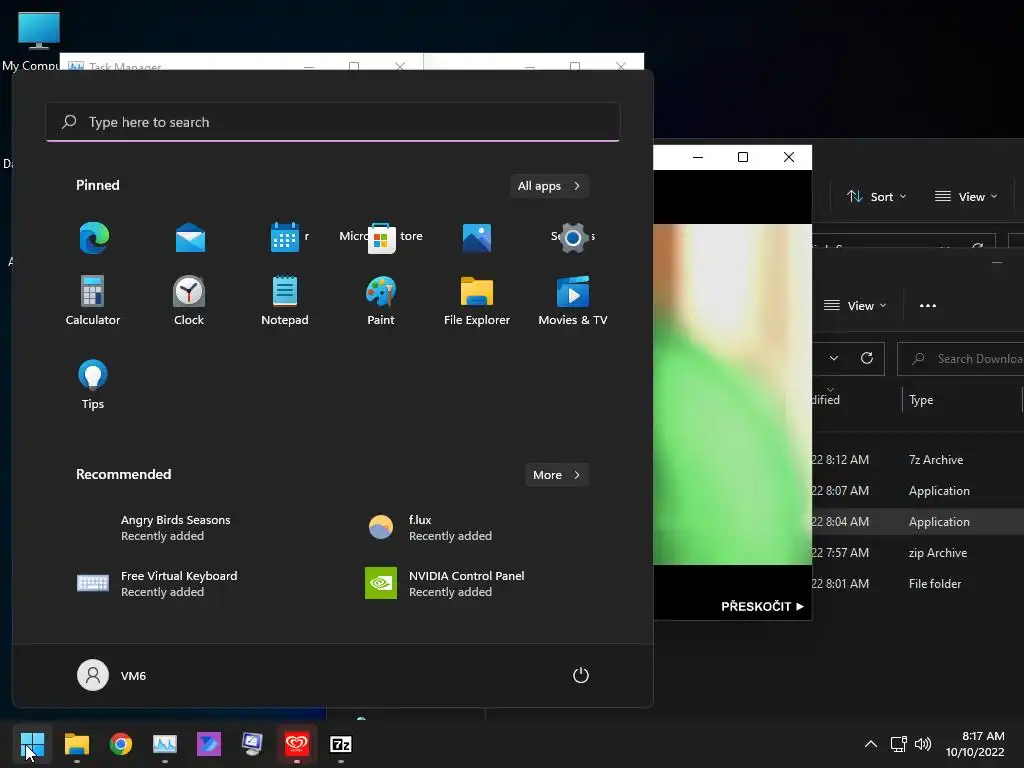Click the power button in Start menu
The image size is (1024, 768).
click(581, 675)
